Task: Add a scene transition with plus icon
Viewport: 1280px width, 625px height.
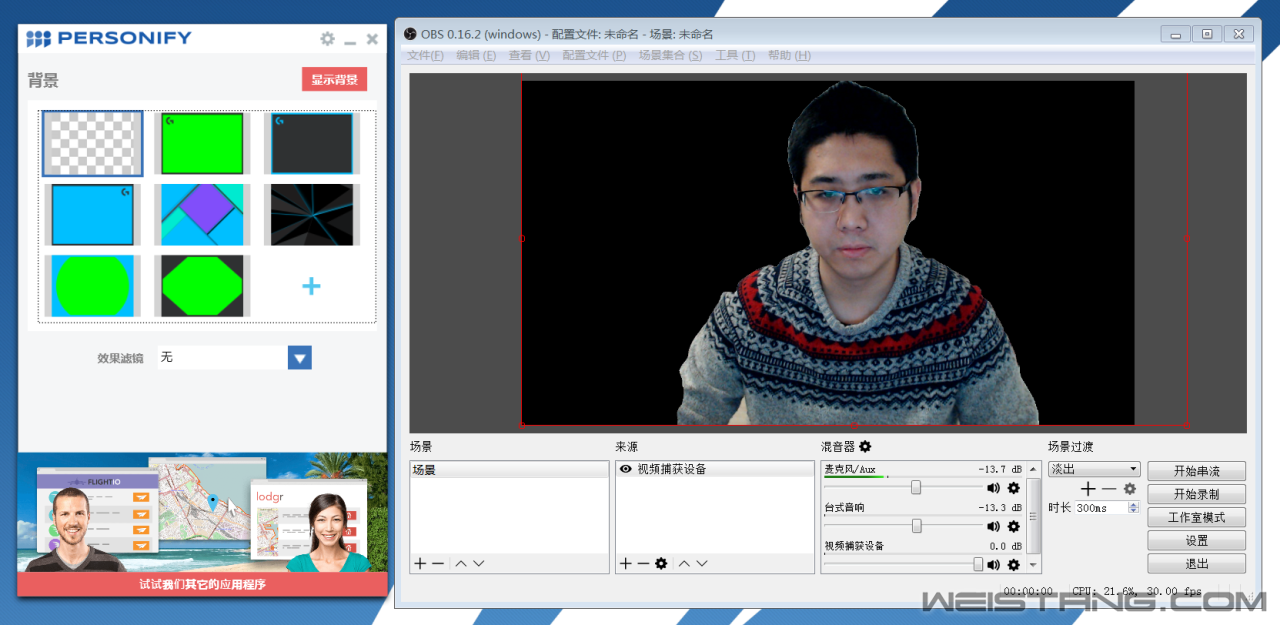Action: click(x=1089, y=489)
